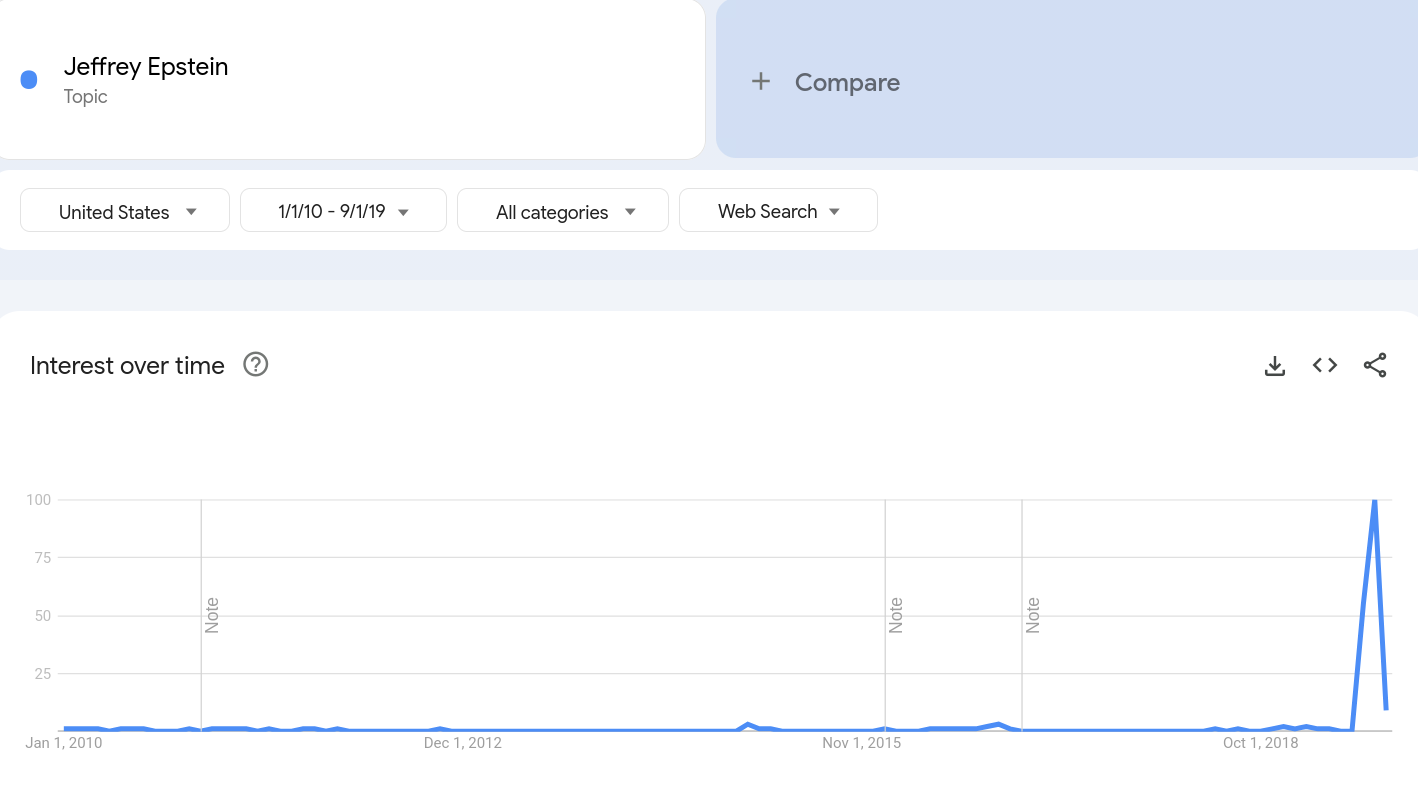Open the All categories dropdown

point(563,211)
